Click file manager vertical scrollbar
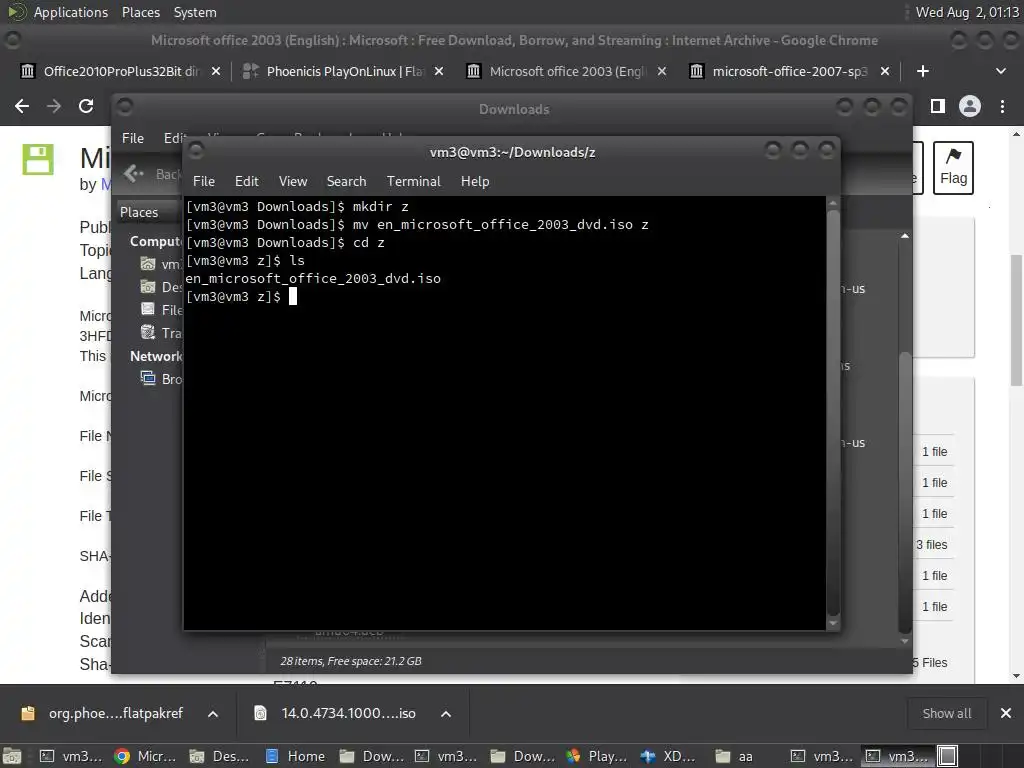The height and width of the screenshot is (768, 1024). tap(904, 493)
